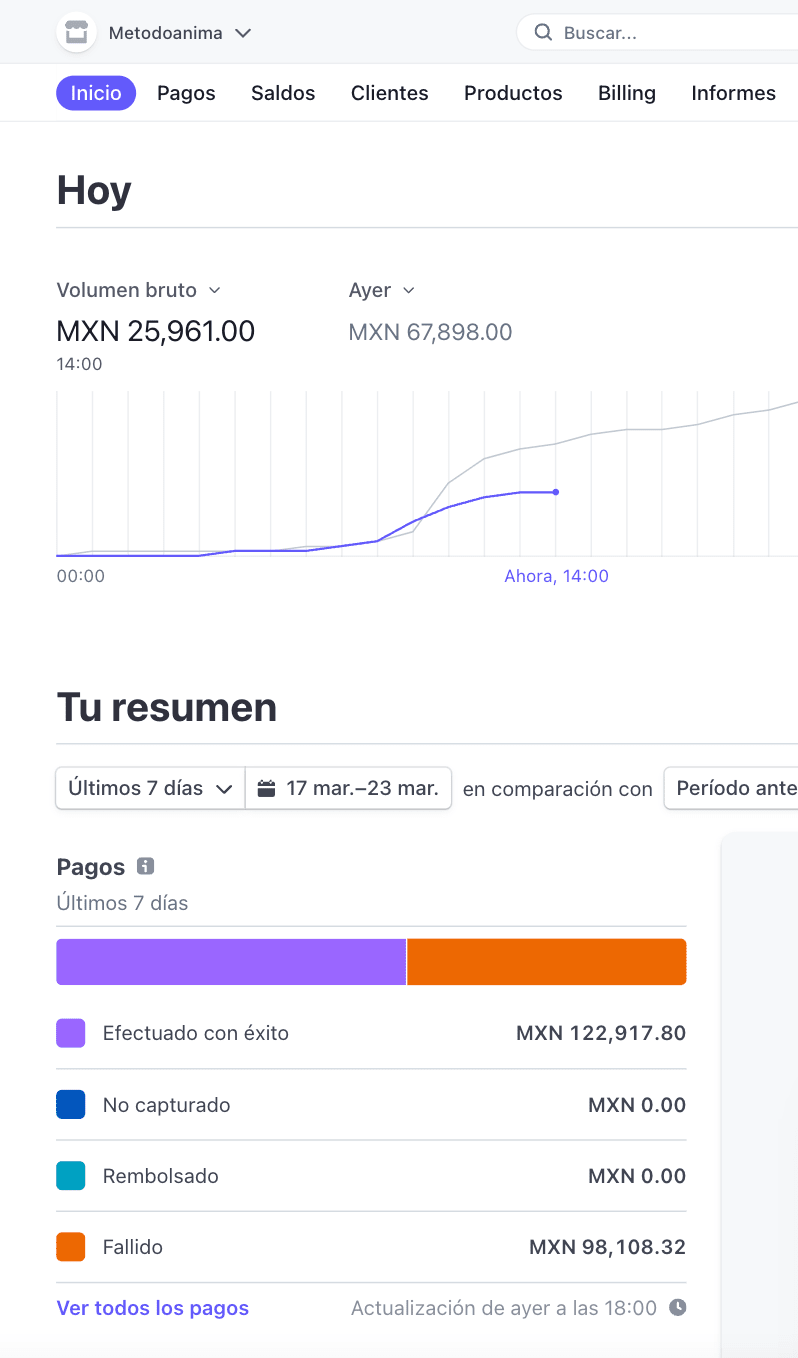Click the magnifier icon in search bar
798x1358 pixels.
(x=543, y=33)
